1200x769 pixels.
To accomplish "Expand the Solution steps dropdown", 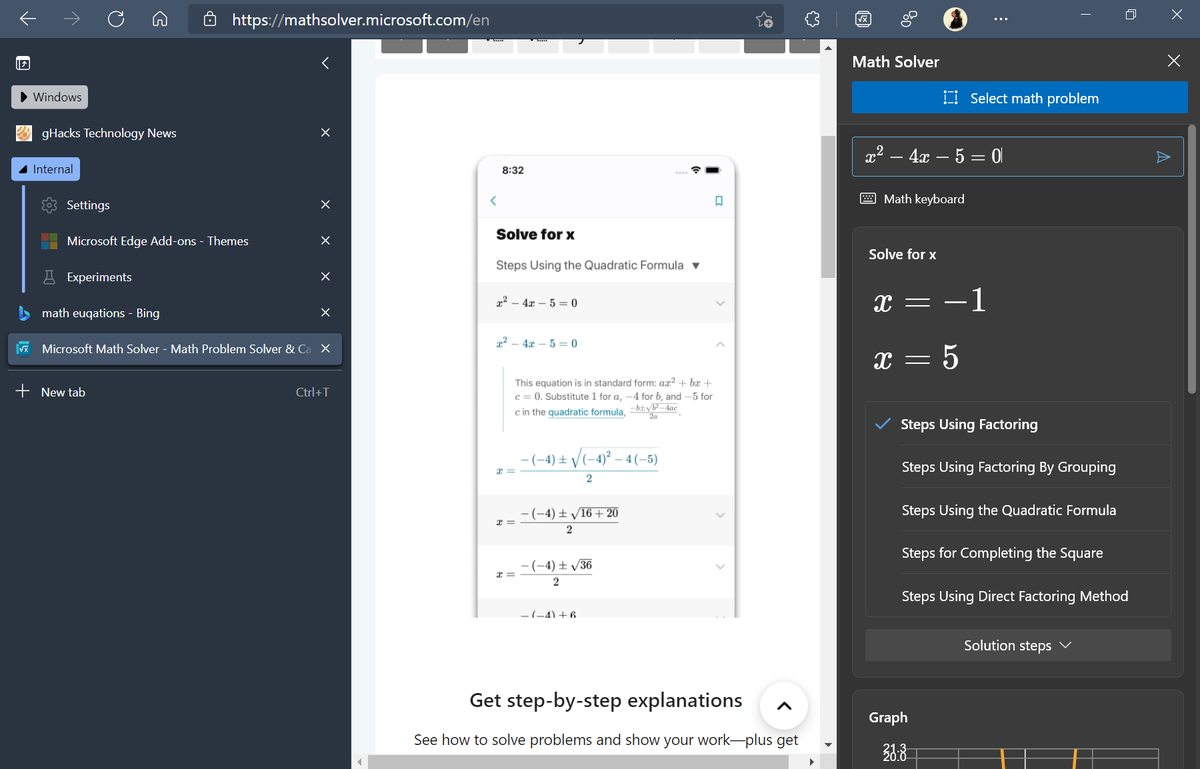I will click(1018, 645).
